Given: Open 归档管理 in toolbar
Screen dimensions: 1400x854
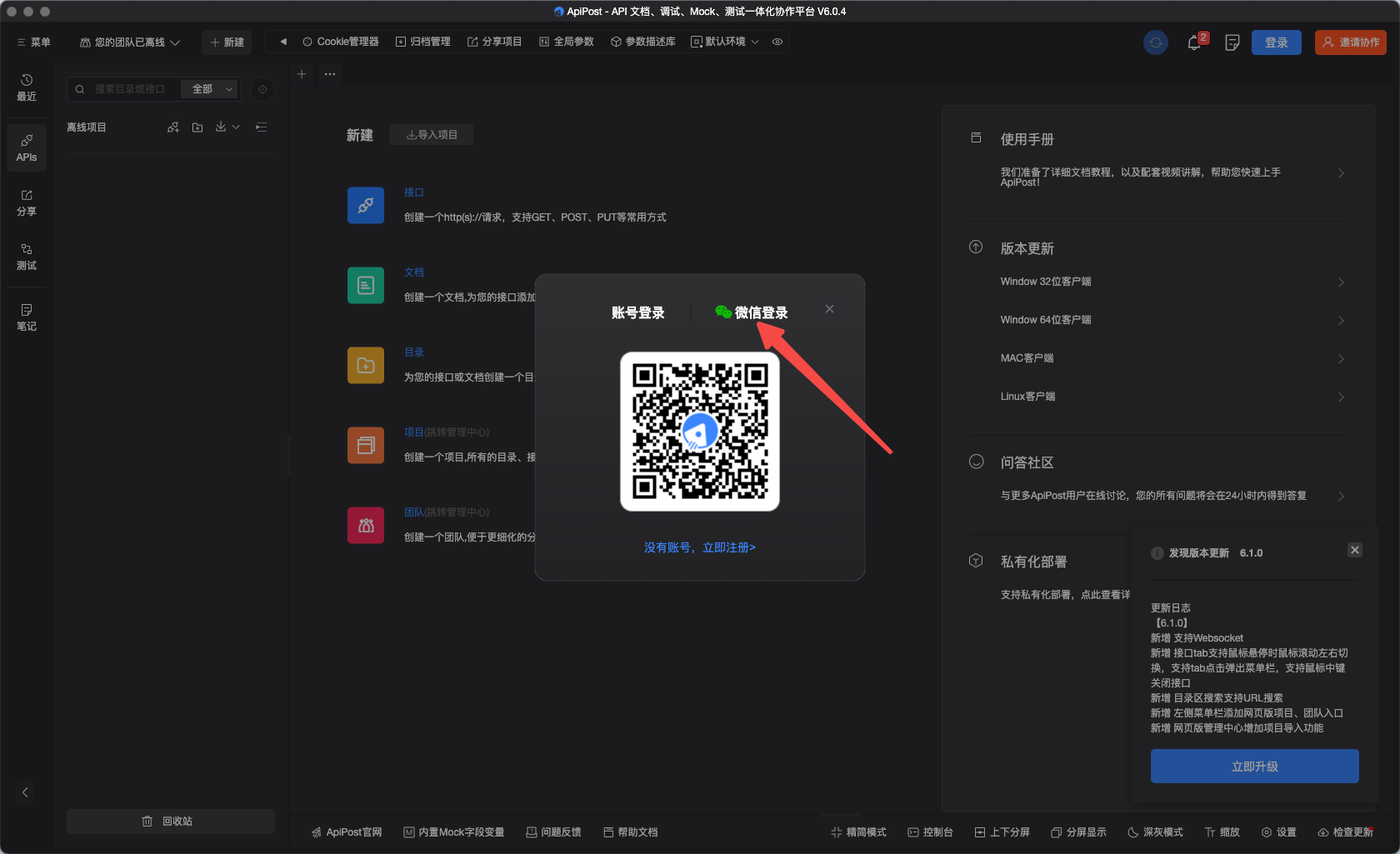Looking at the screenshot, I should (x=422, y=42).
